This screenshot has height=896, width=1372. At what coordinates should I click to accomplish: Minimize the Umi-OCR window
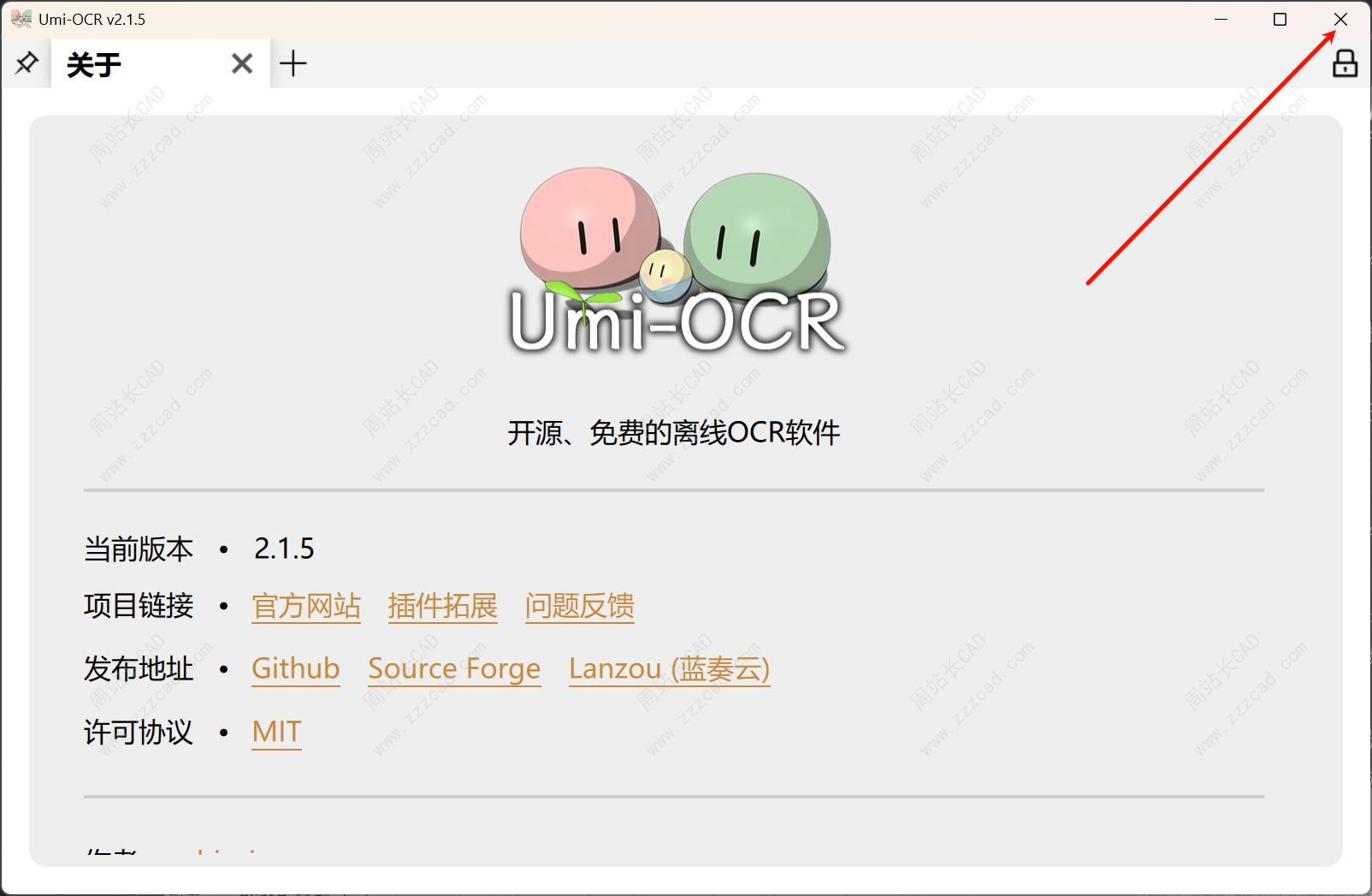(1221, 19)
